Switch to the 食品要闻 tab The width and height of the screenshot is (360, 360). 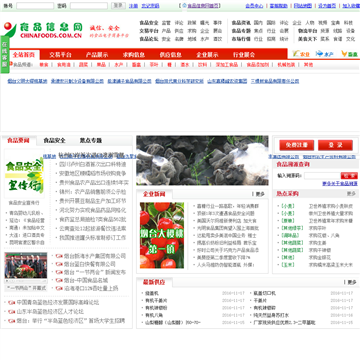(x=18, y=140)
